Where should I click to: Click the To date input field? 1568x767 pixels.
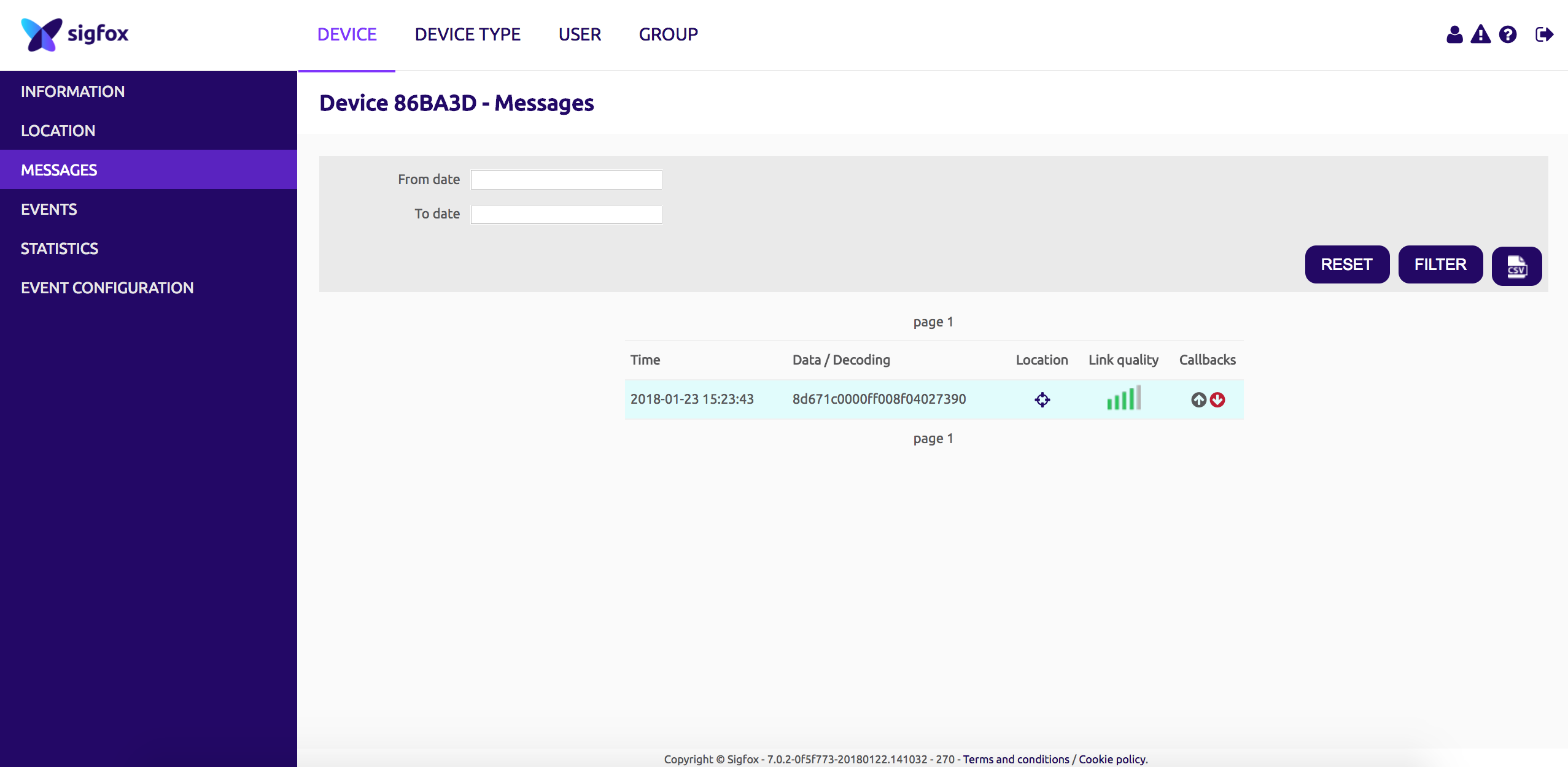tap(568, 213)
